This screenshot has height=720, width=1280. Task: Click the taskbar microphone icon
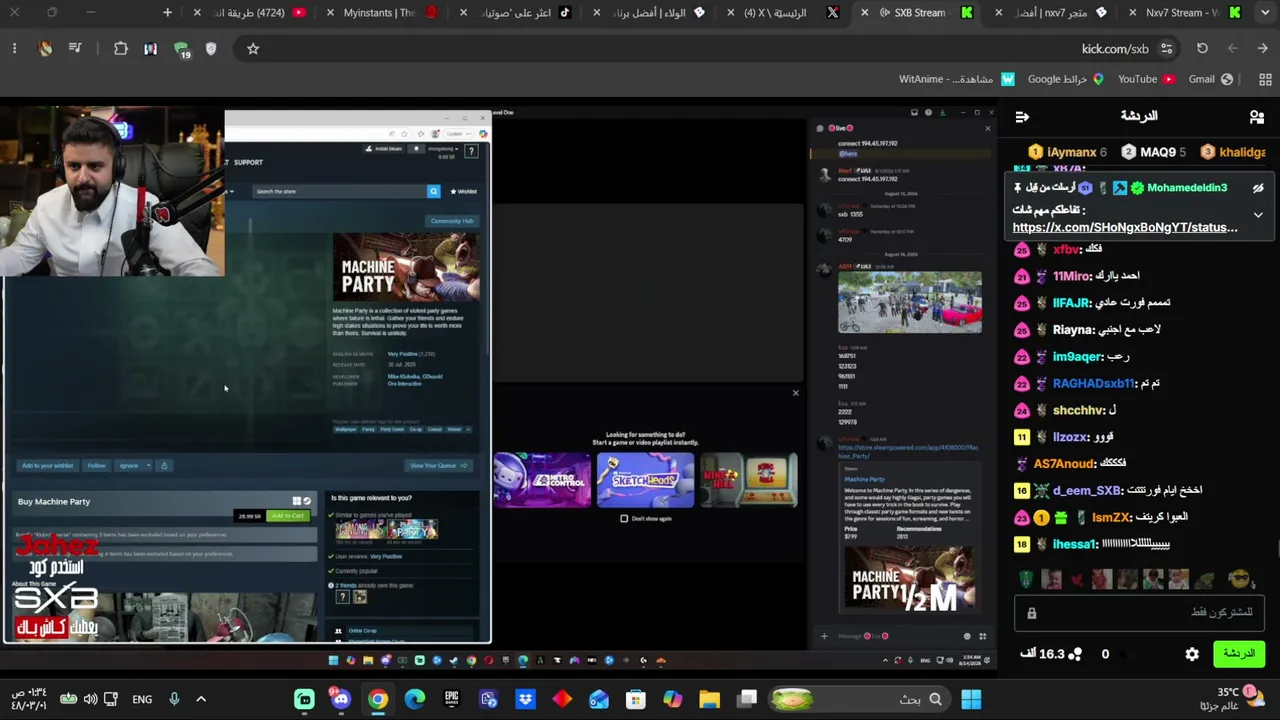[174, 699]
